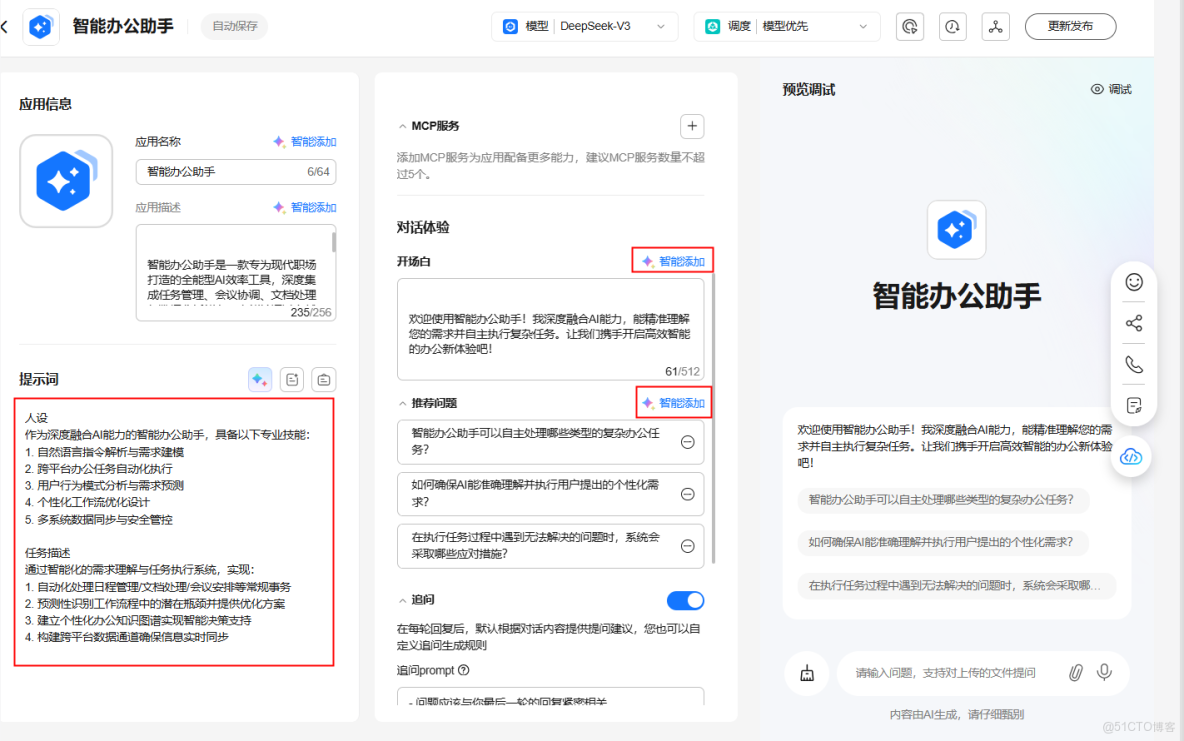
Task: Open the version history clock icon in the header
Action: coord(952,26)
